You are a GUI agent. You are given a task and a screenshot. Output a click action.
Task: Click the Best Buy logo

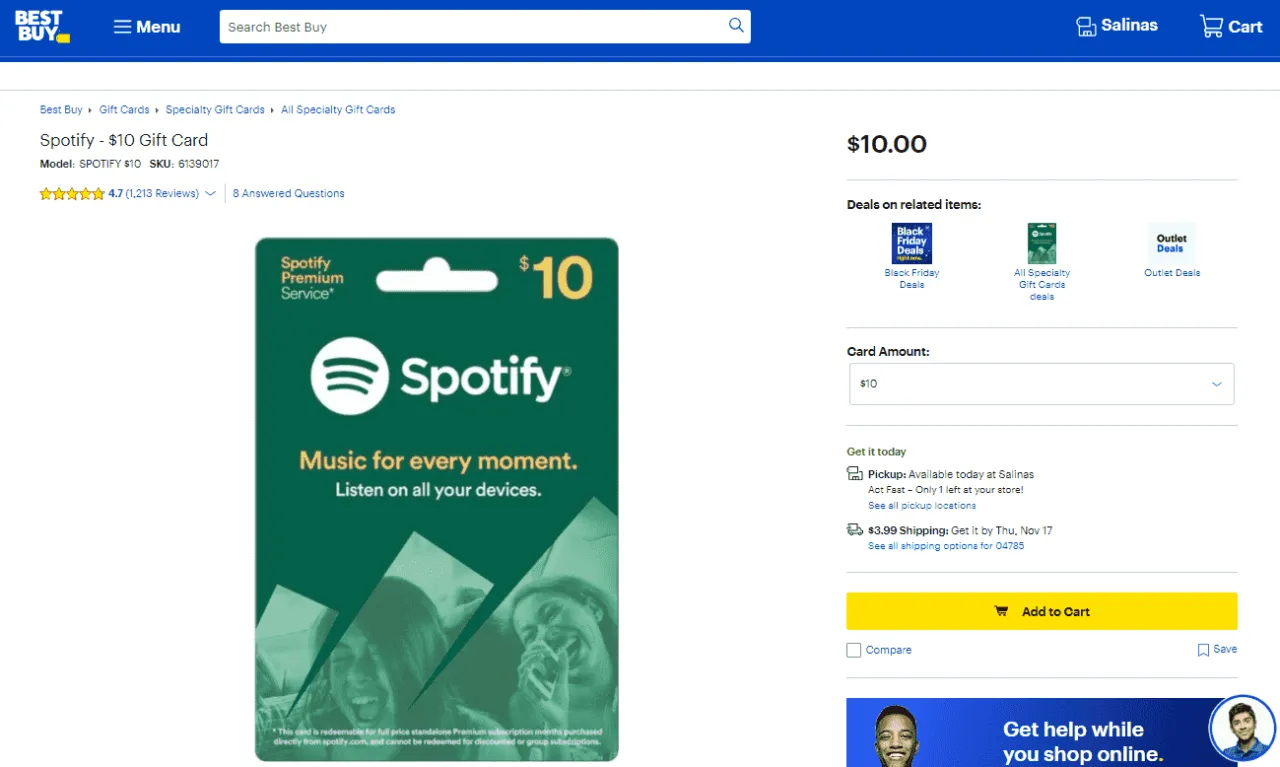click(41, 26)
